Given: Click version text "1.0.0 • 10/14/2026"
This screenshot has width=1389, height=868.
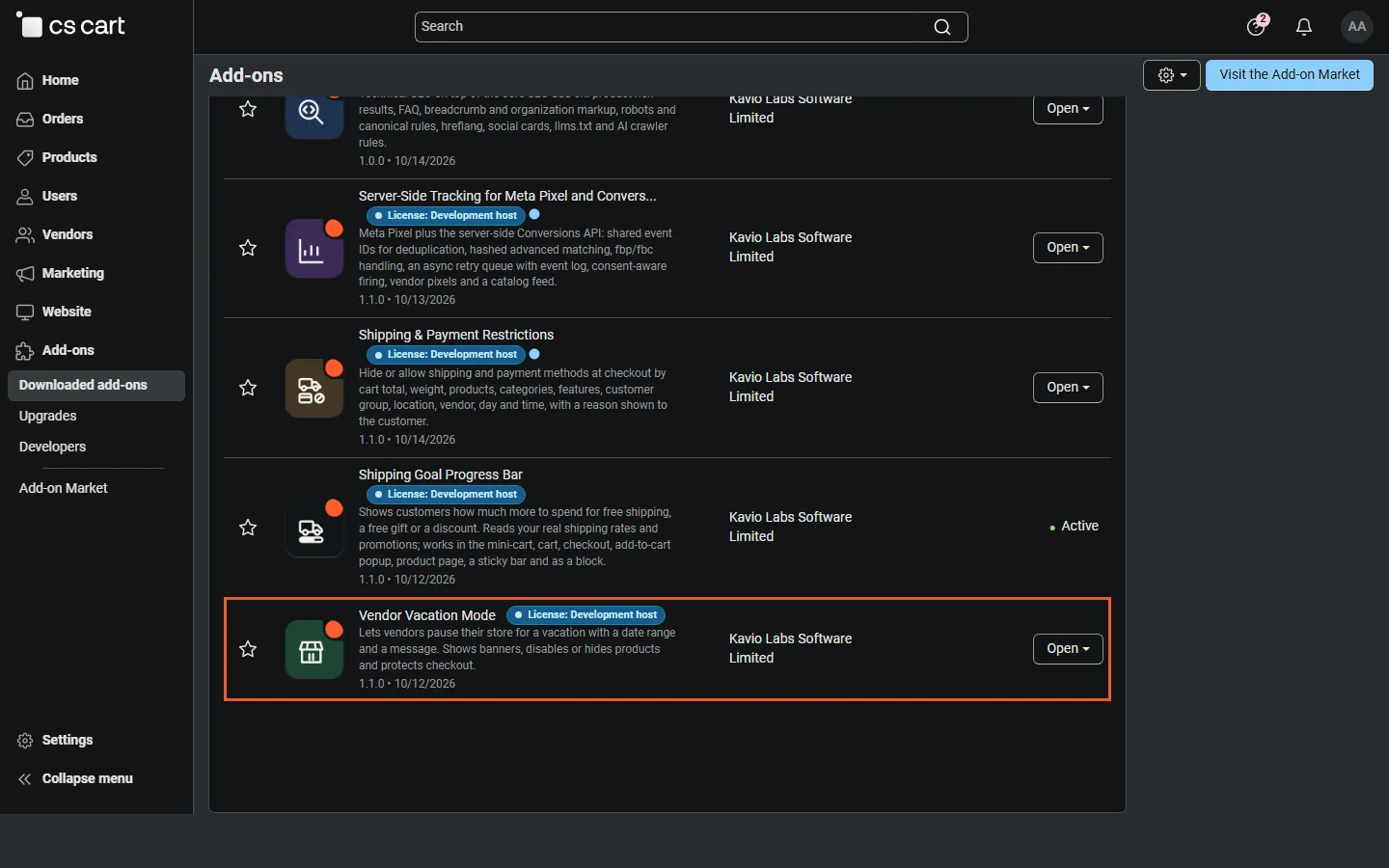Looking at the screenshot, I should 407,161.
